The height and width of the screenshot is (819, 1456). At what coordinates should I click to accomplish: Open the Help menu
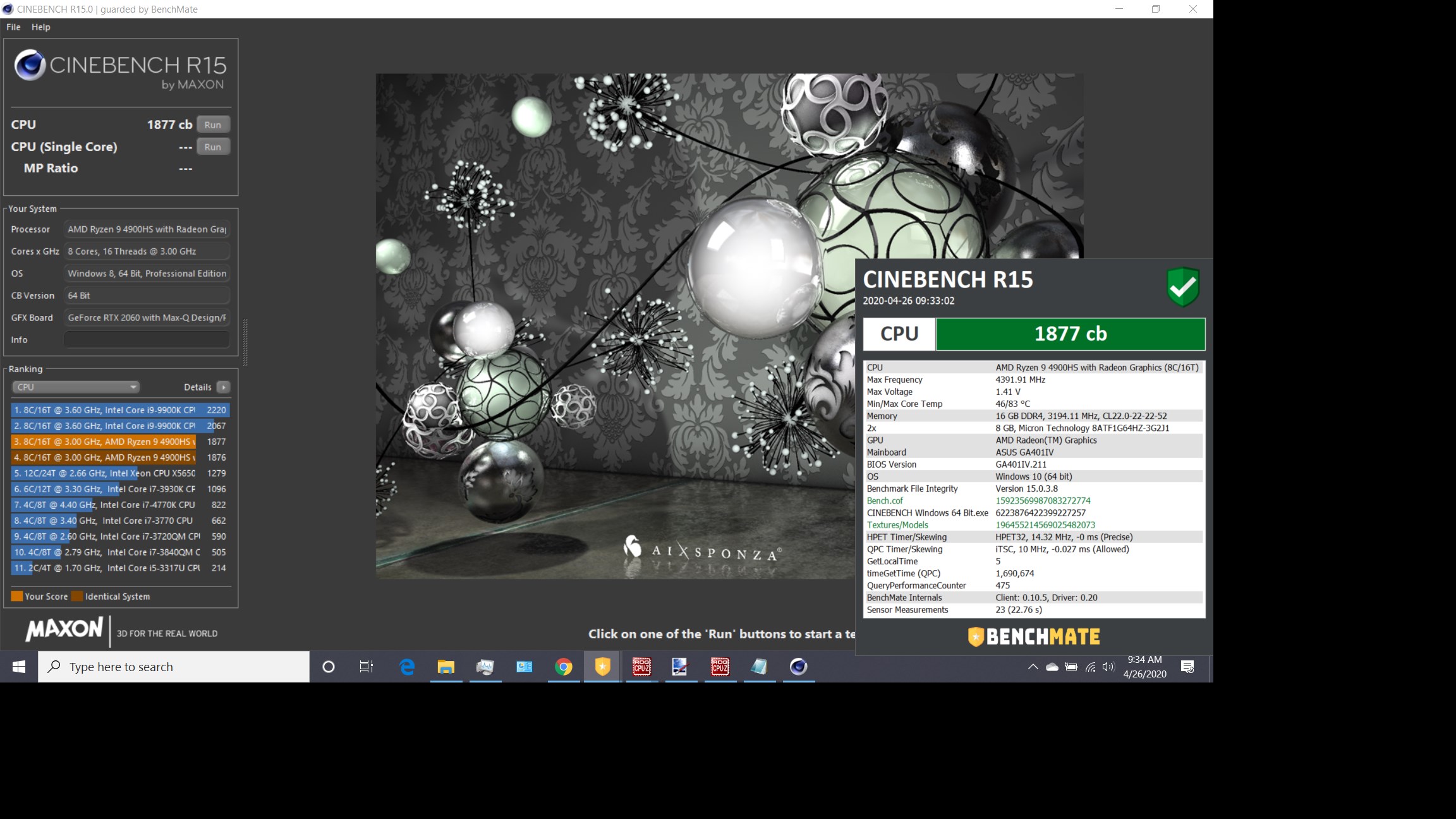pos(41,27)
